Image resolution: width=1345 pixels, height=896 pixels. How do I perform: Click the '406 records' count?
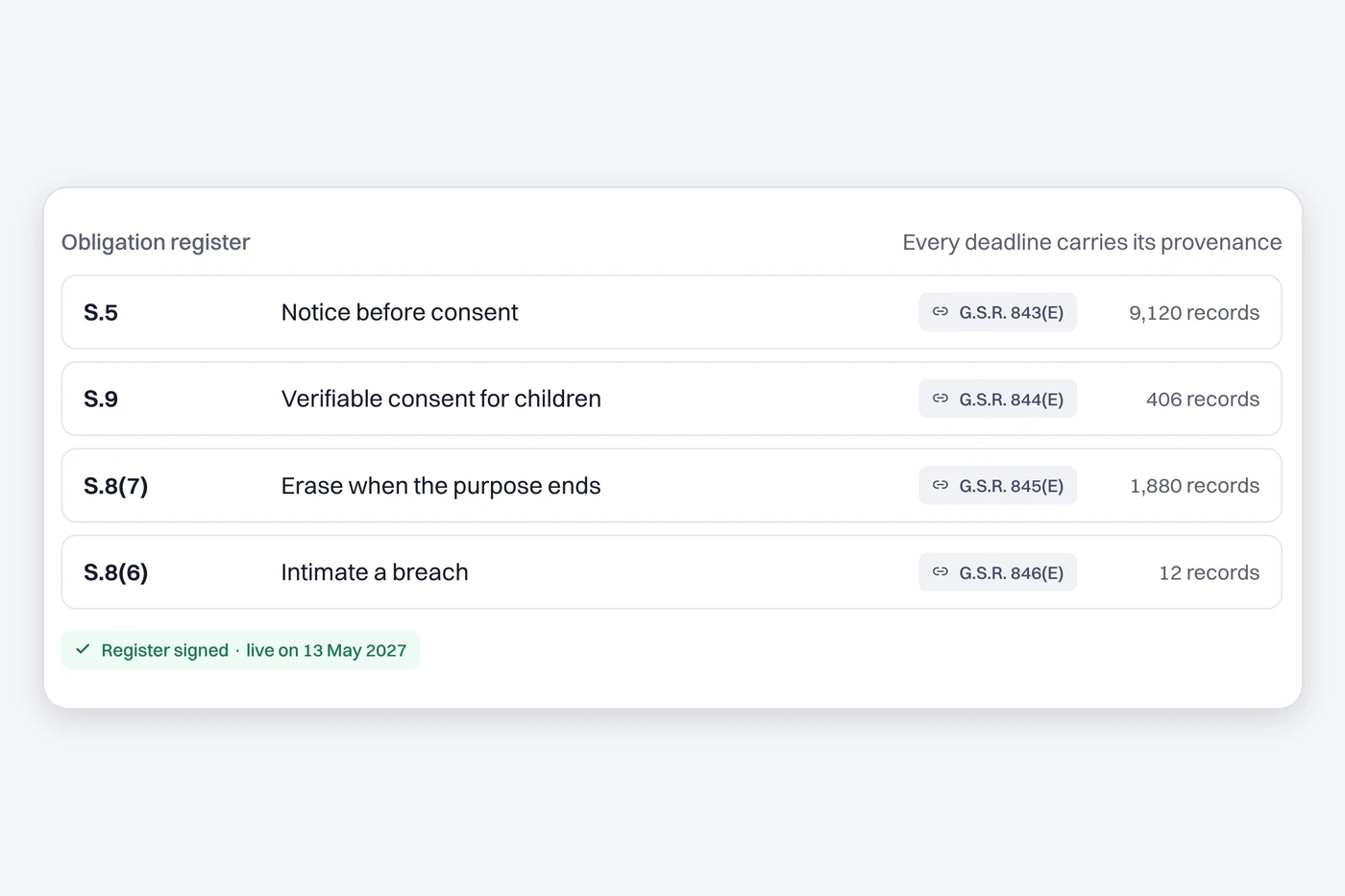click(1203, 400)
